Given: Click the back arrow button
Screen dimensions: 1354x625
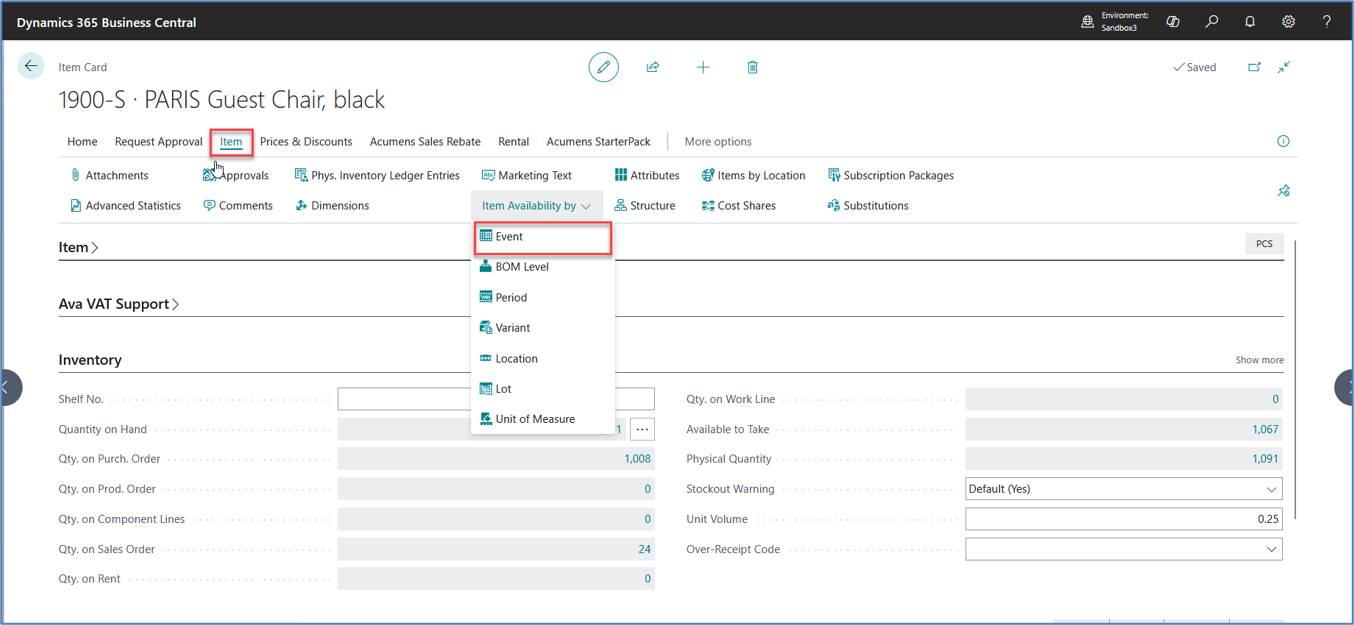Looking at the screenshot, I should point(31,66).
